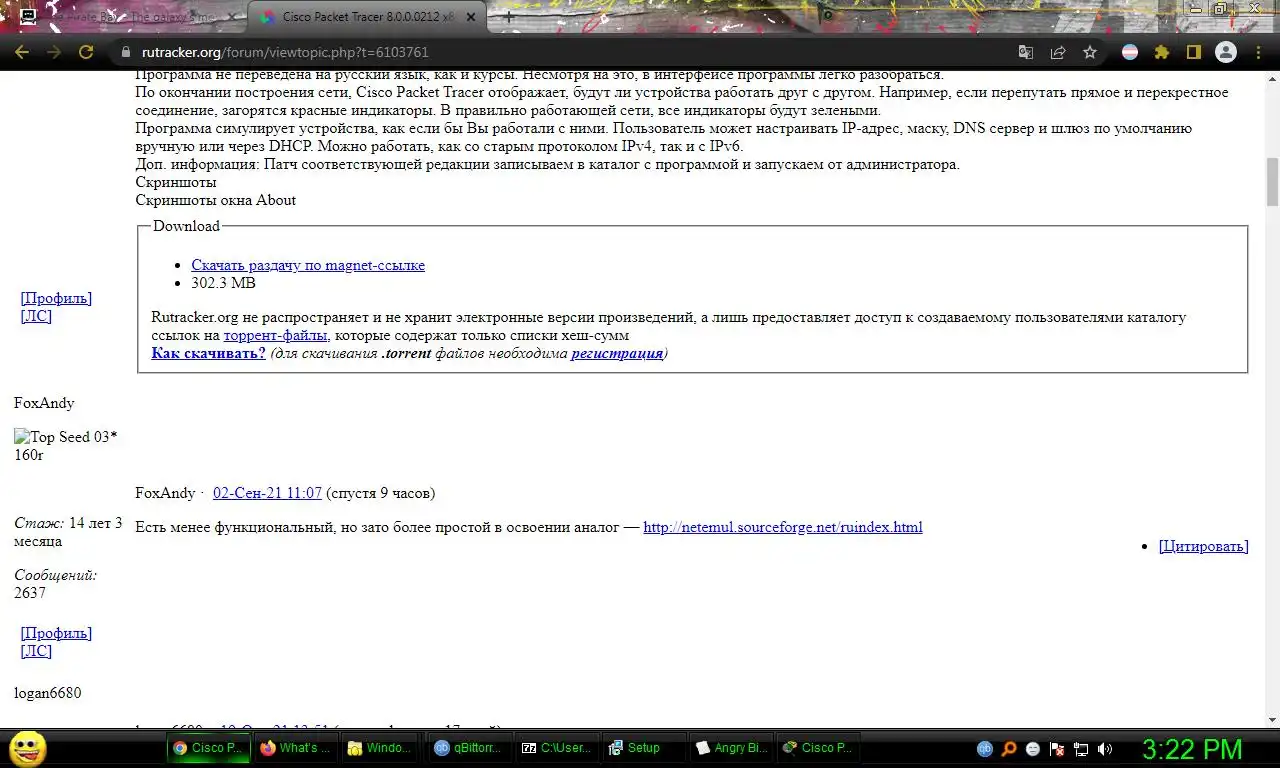Viewport: 1280px width, 768px height.
Task: Click the address bar URL field
Action: point(560,52)
